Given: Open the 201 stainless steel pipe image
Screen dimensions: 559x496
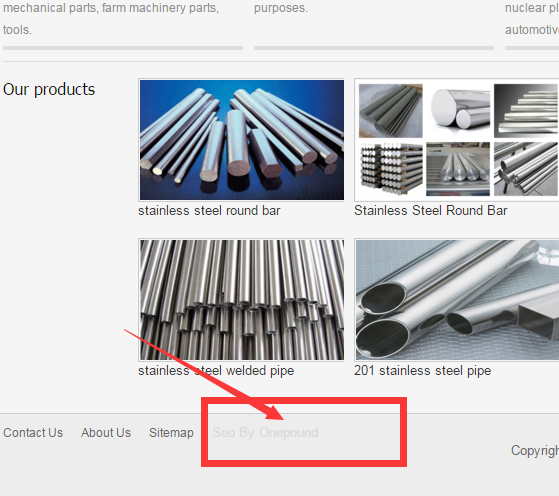Looking at the screenshot, I should tap(457, 300).
